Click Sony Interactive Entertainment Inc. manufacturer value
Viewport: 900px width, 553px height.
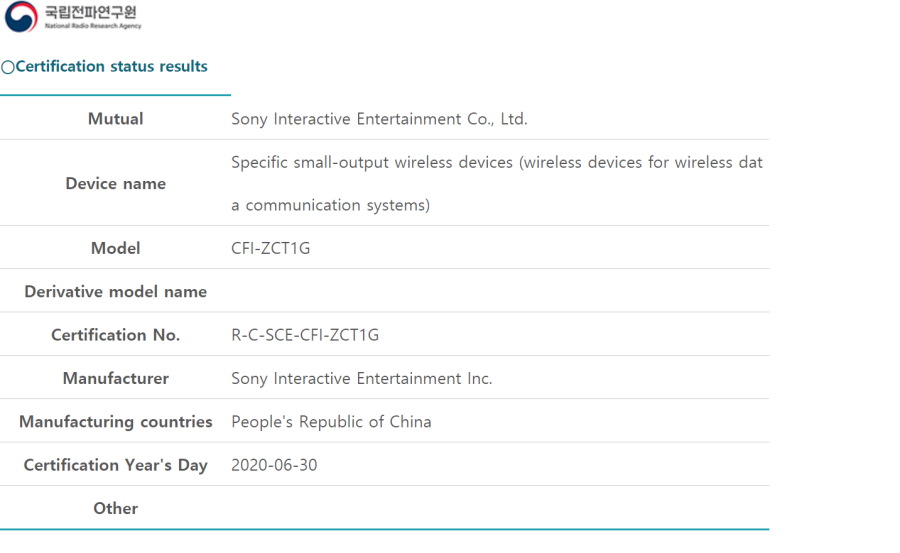tap(361, 379)
